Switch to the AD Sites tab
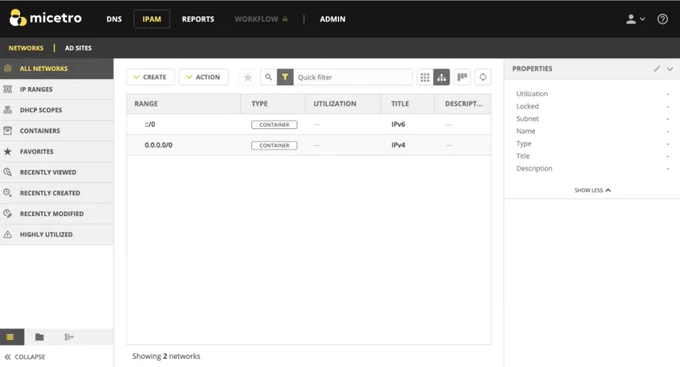Viewport: 680px width, 367px height. click(78, 48)
